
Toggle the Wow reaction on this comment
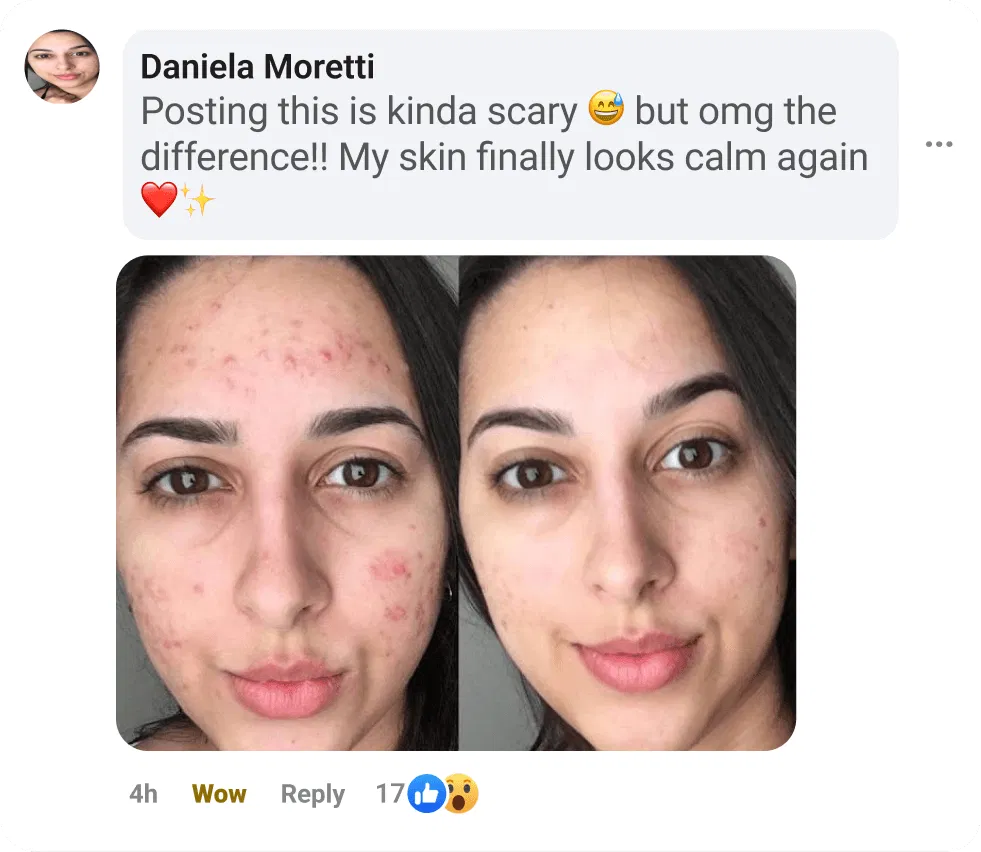pos(219,794)
